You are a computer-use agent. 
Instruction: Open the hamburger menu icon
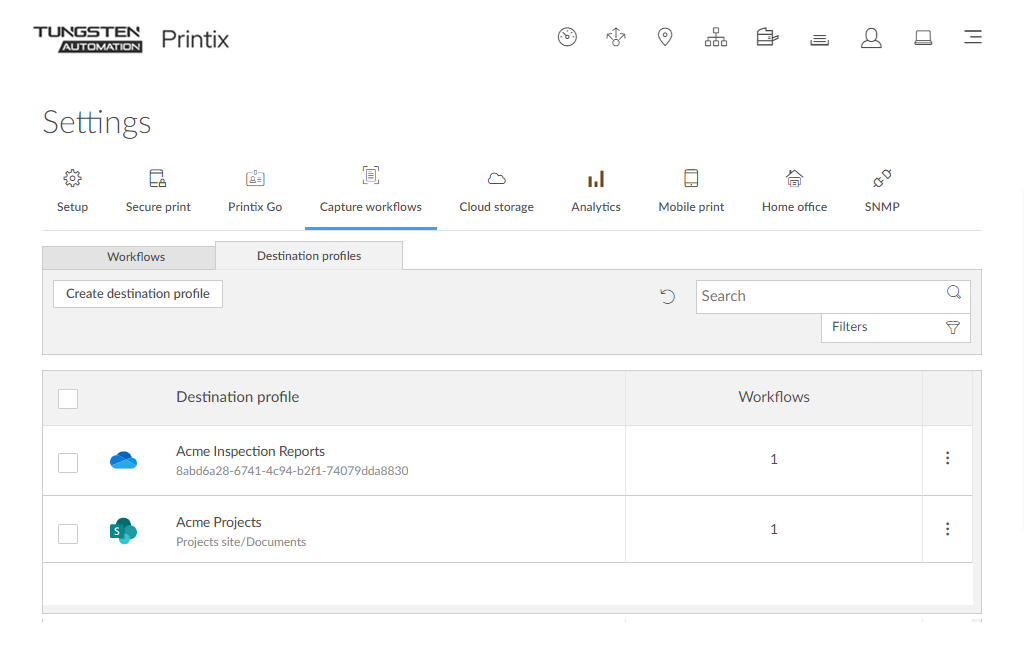(972, 38)
